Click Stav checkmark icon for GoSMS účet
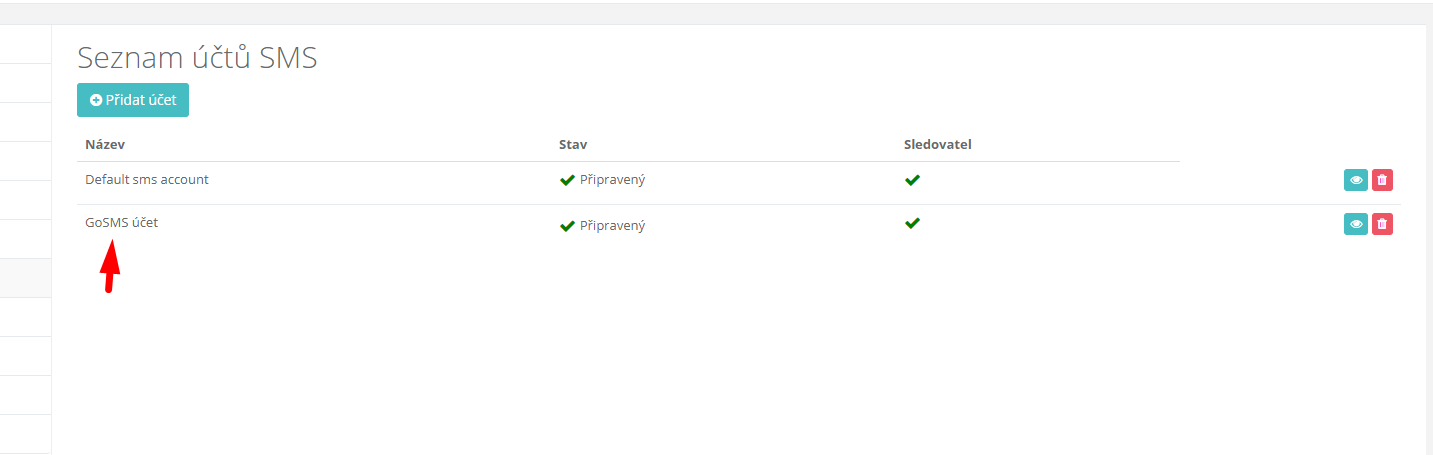This screenshot has width=1433, height=455. coord(567,226)
